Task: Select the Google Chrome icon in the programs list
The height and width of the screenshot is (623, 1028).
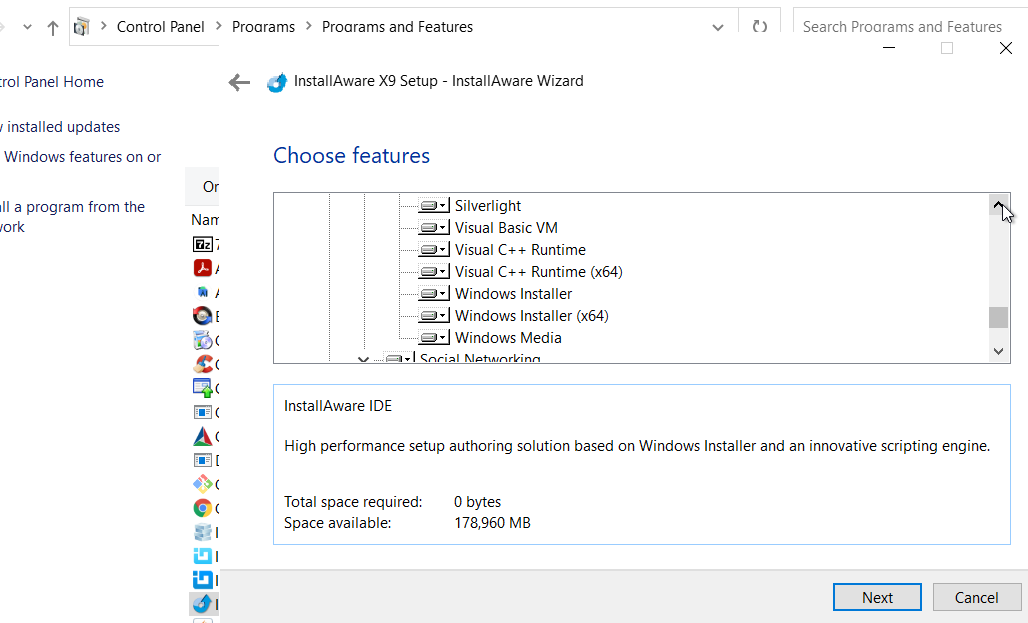Action: (203, 508)
